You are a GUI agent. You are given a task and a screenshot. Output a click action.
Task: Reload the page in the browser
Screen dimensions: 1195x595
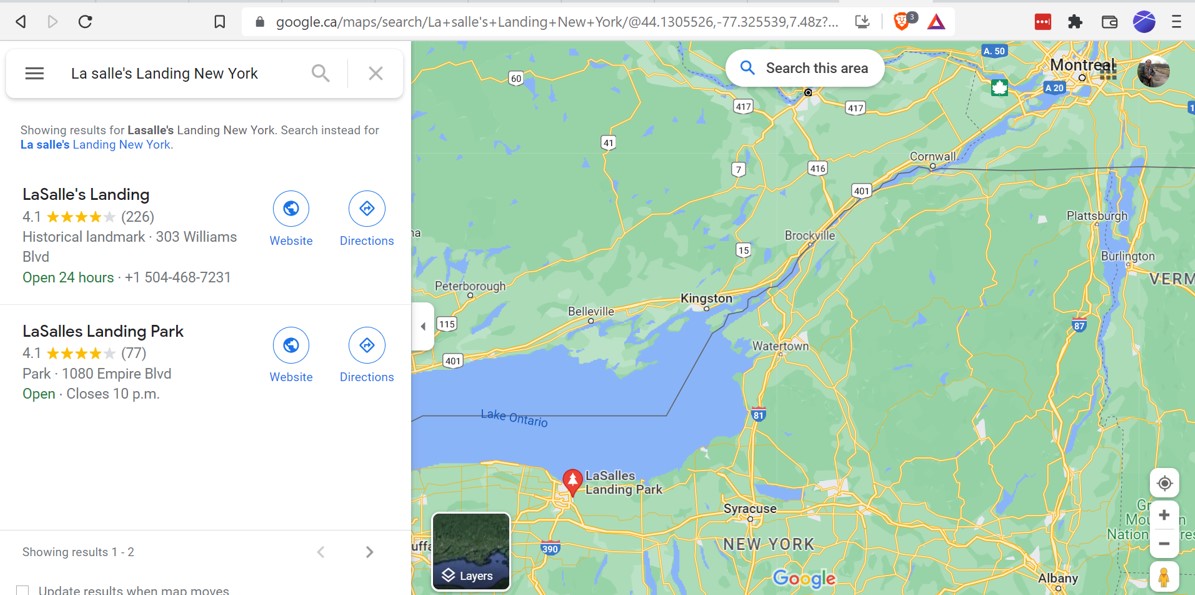tap(85, 22)
